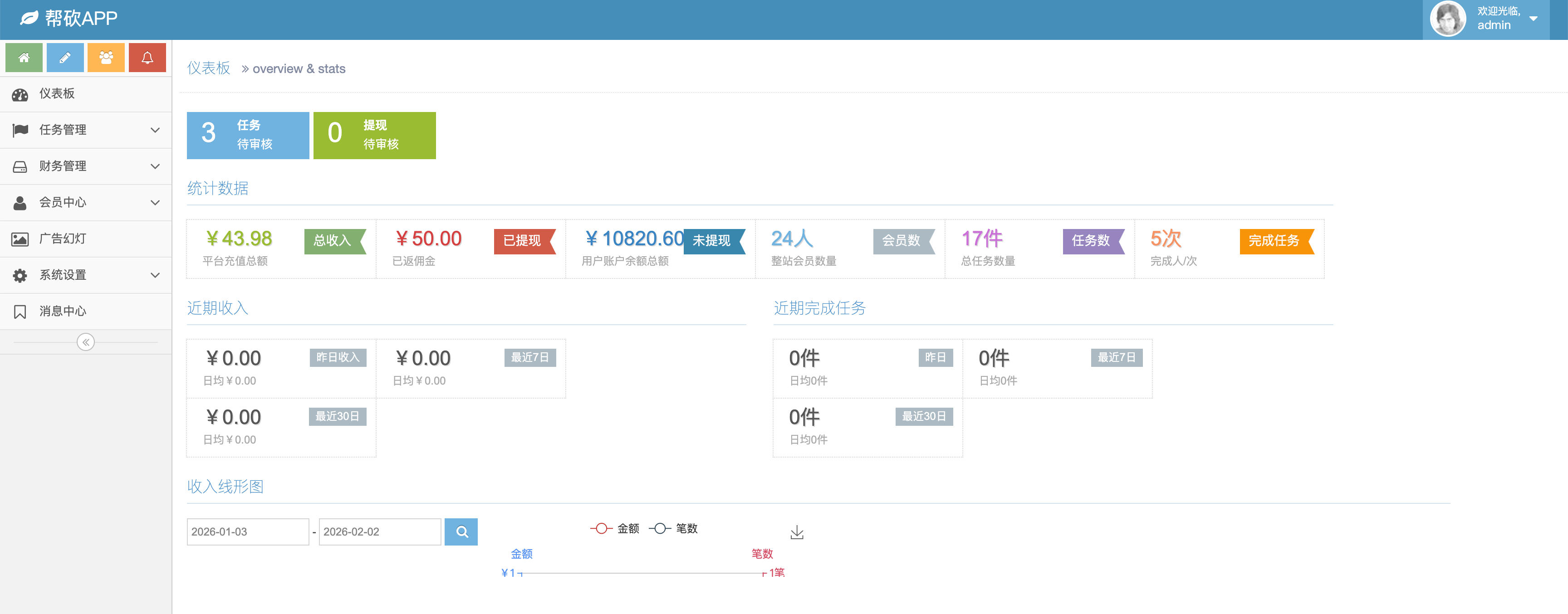Click the blue pencil edit shortcut button
Viewport: 1568px width, 614px height.
pyautogui.click(x=64, y=58)
